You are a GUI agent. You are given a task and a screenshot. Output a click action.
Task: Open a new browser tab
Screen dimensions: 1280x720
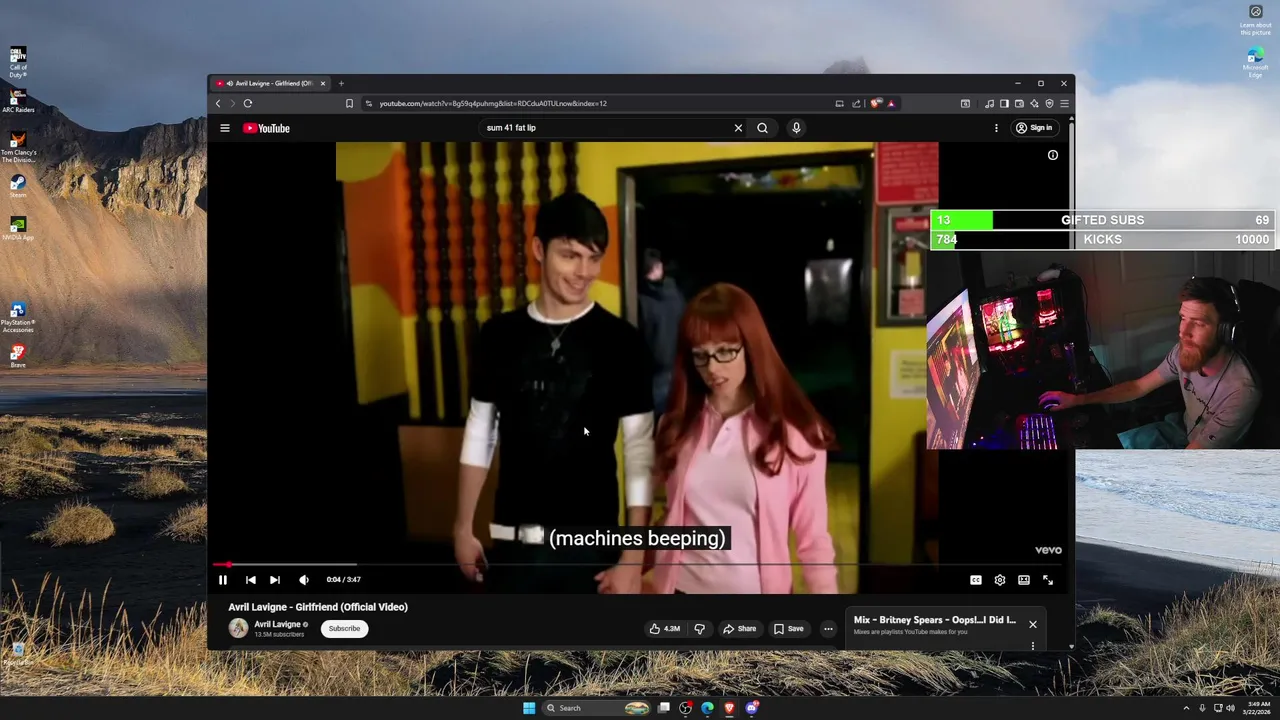pos(341,84)
